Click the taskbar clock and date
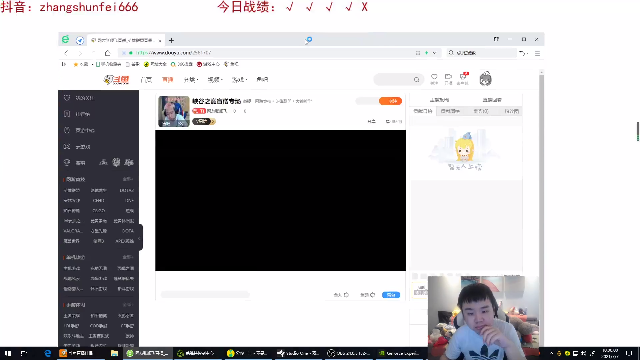640x360 pixels. tap(610, 353)
